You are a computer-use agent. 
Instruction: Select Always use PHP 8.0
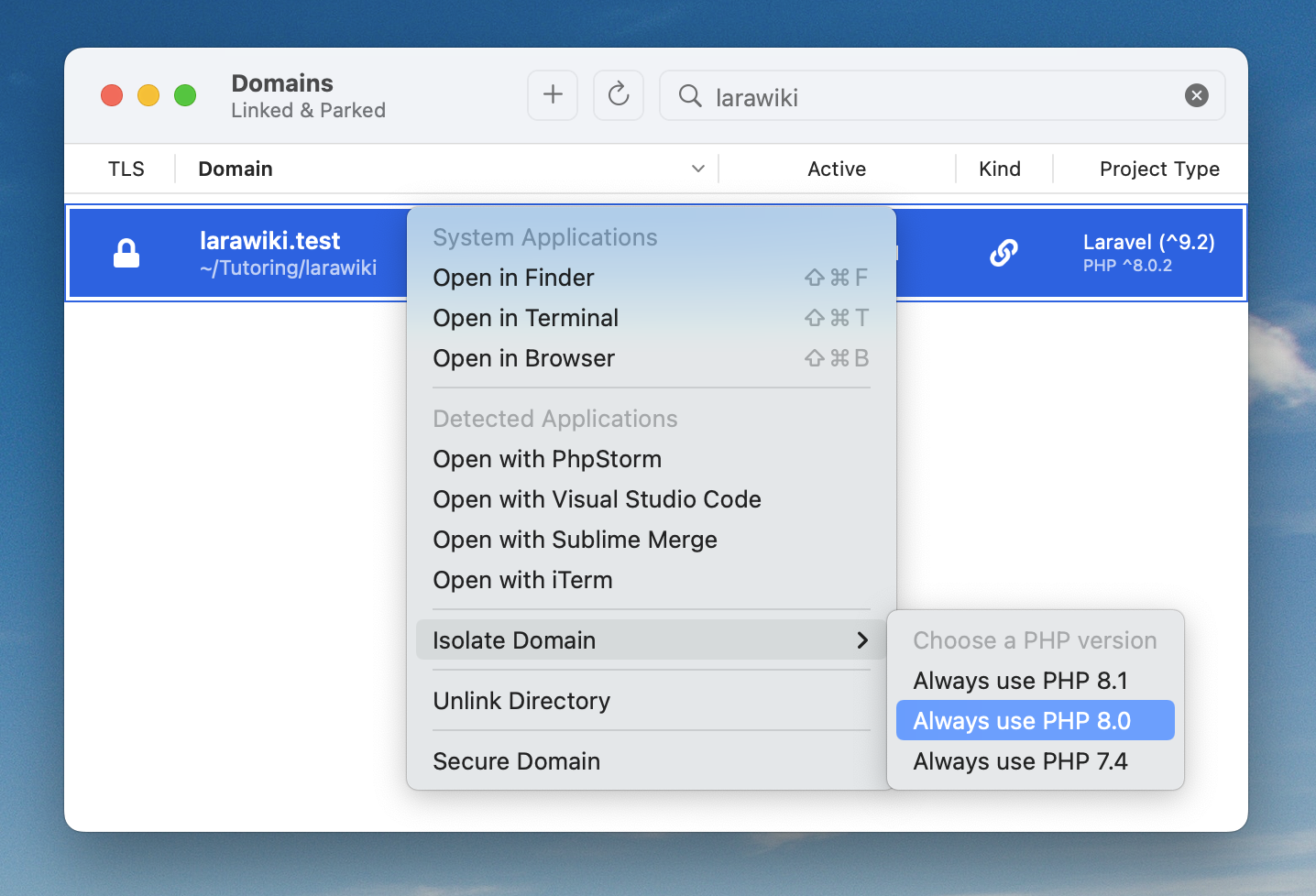[1036, 721]
